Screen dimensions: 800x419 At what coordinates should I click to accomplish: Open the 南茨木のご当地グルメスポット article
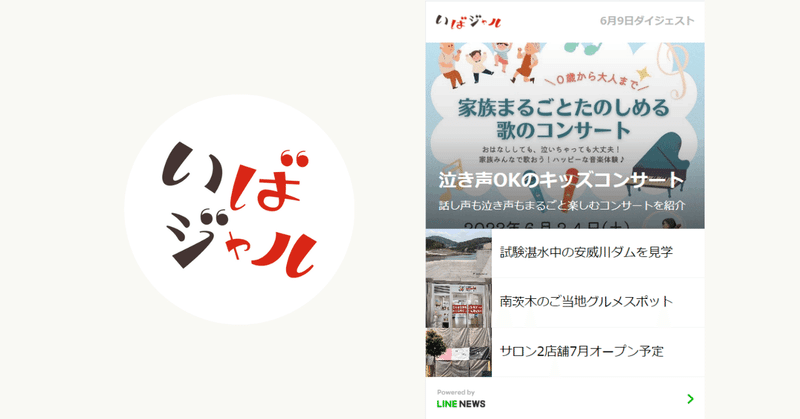click(586, 302)
